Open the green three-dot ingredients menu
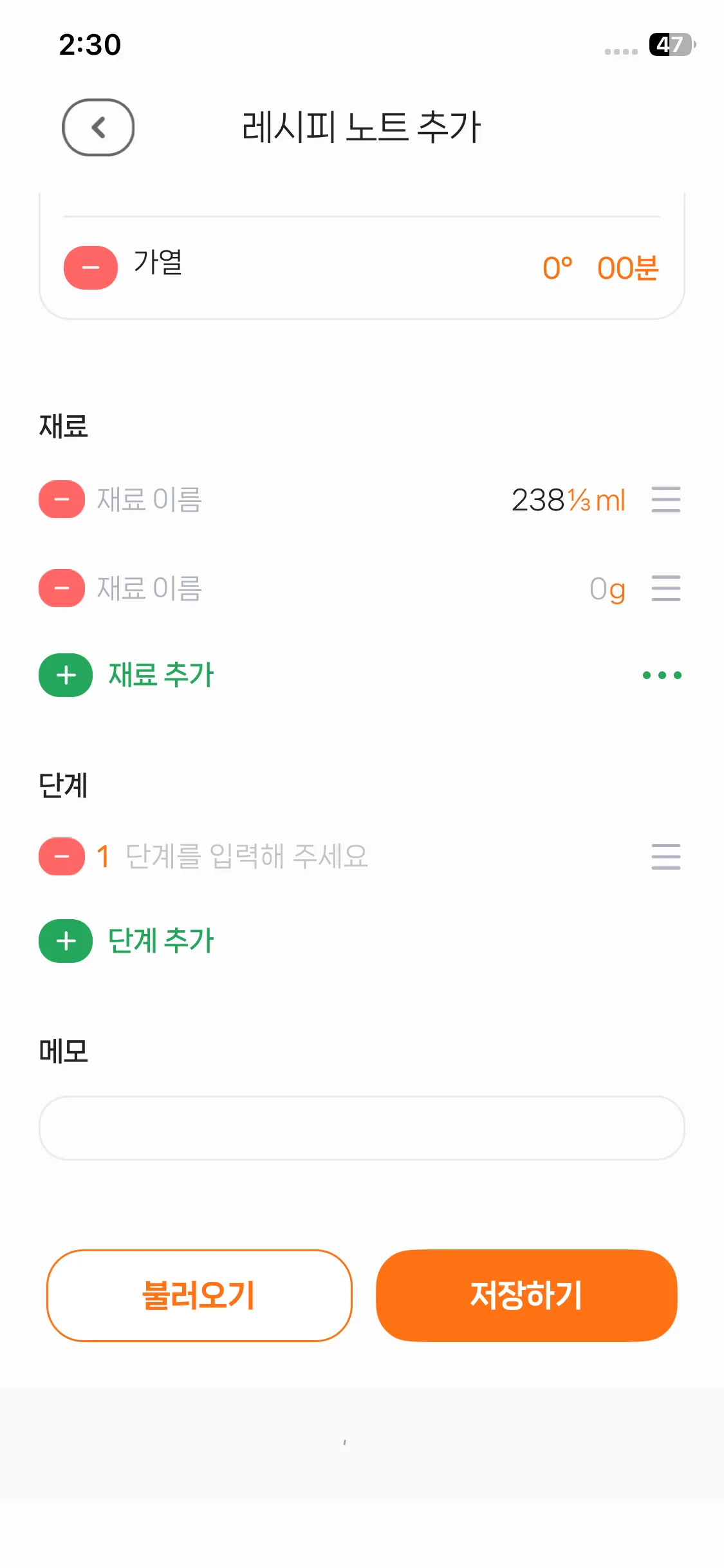Viewport: 724px width, 1568px height. click(662, 675)
